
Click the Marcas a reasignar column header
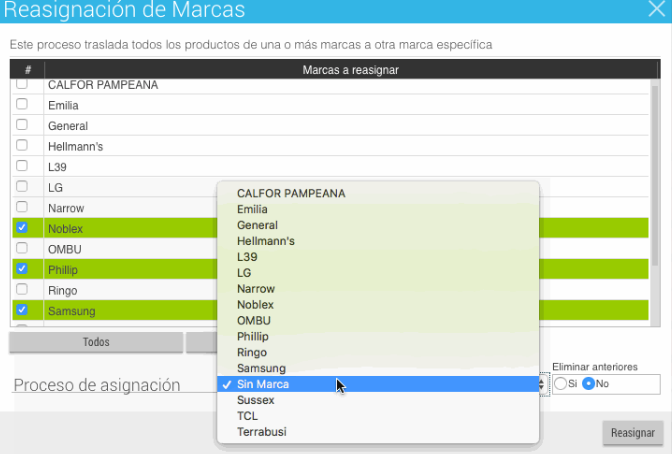pos(351,70)
